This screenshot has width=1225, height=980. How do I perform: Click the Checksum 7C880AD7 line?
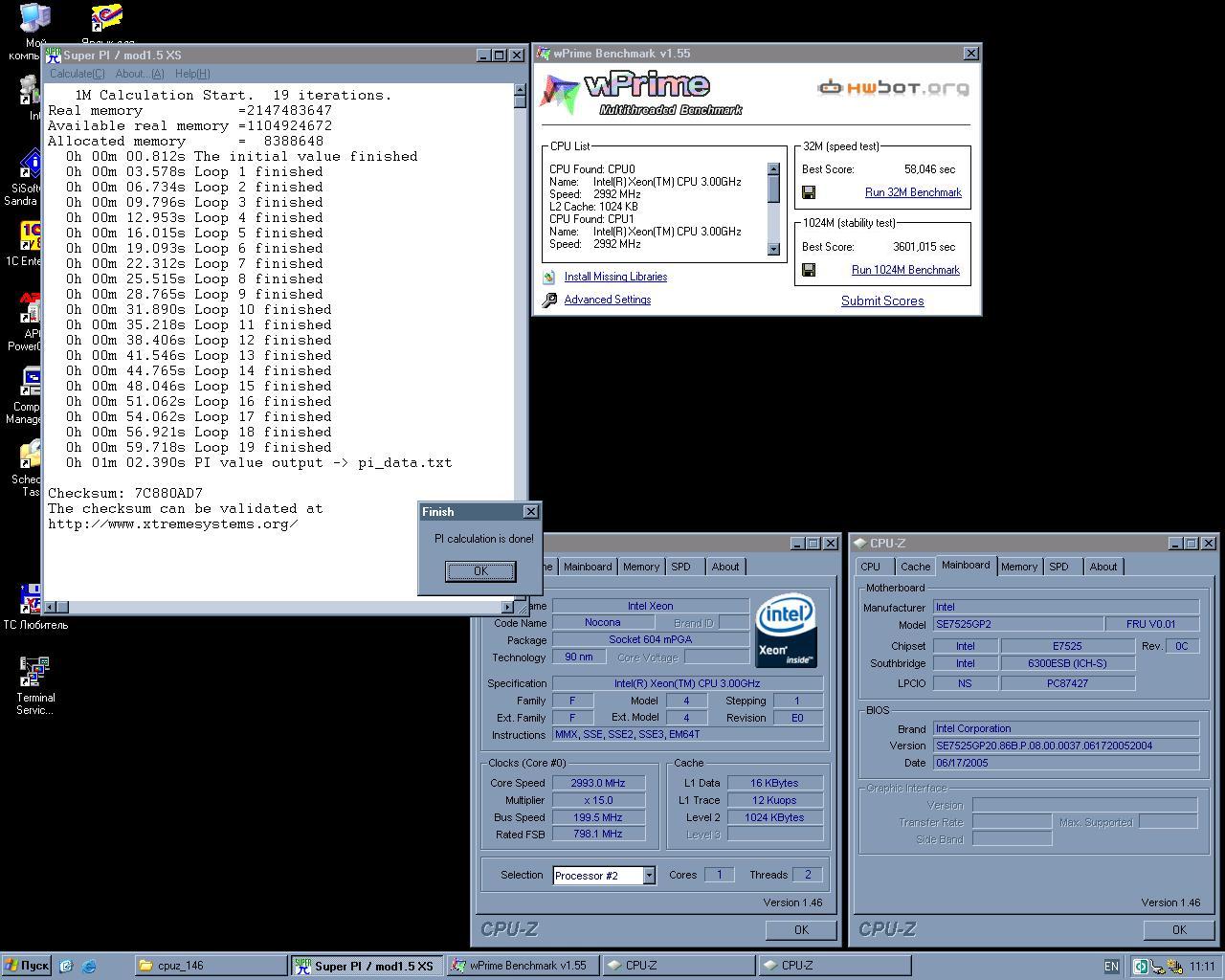(125, 493)
